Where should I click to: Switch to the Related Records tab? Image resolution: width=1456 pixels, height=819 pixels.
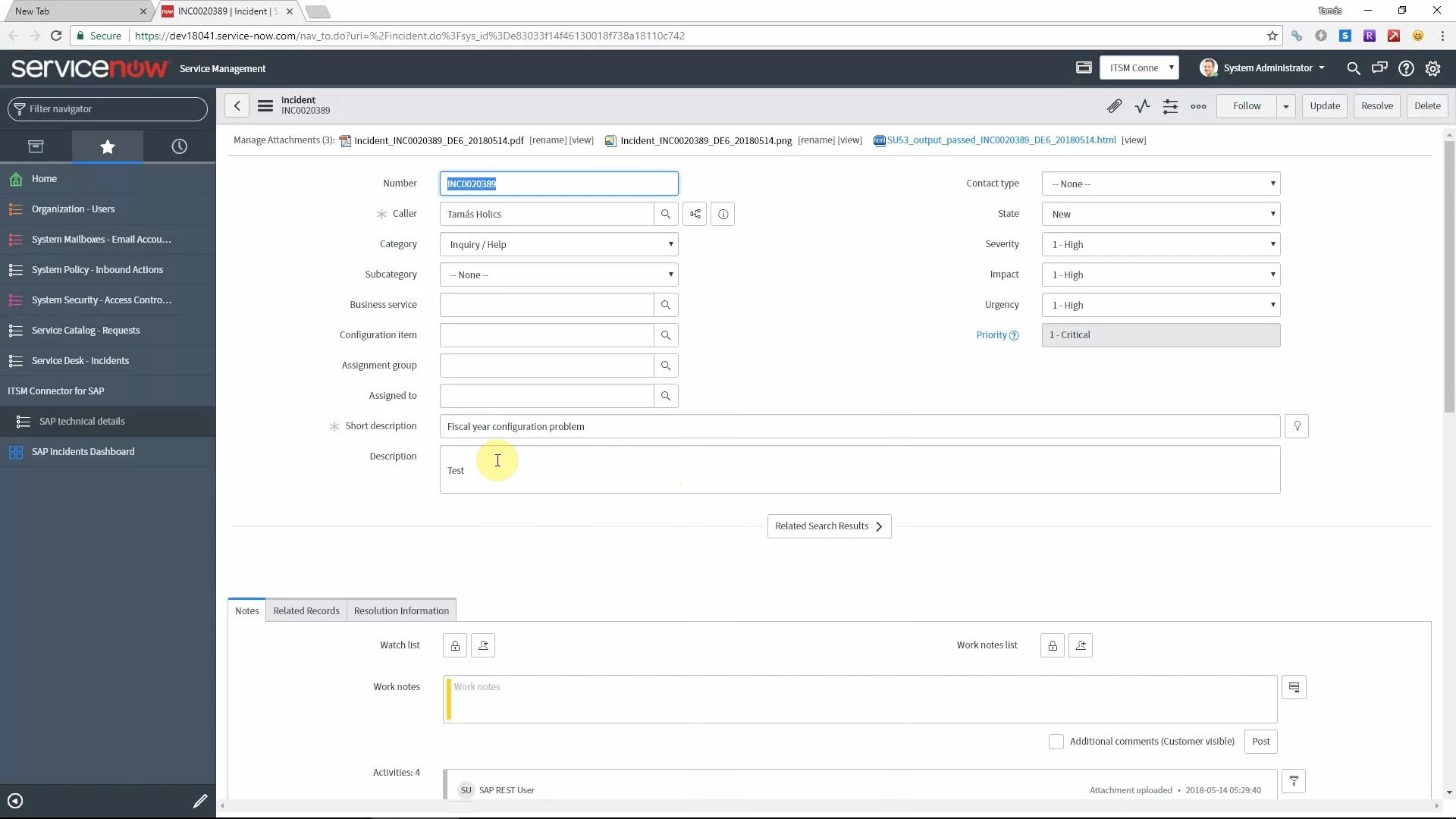coord(306,610)
